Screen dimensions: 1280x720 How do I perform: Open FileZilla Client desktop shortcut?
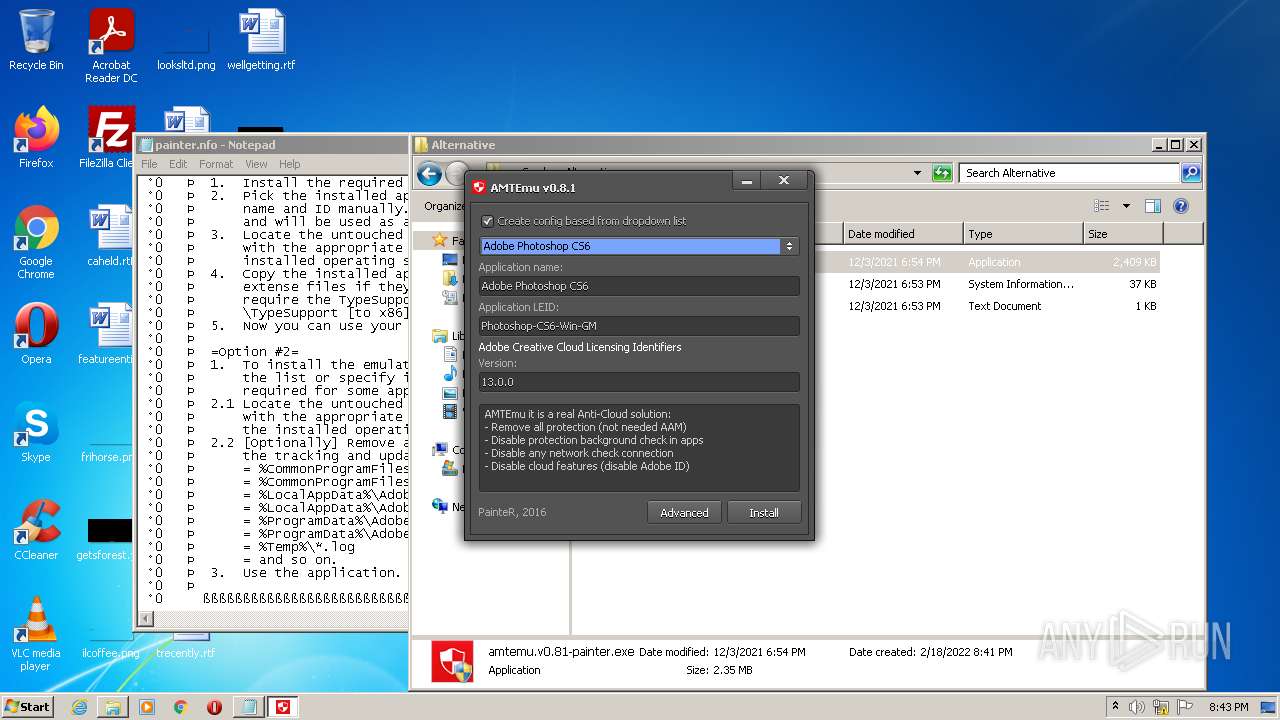[111, 138]
